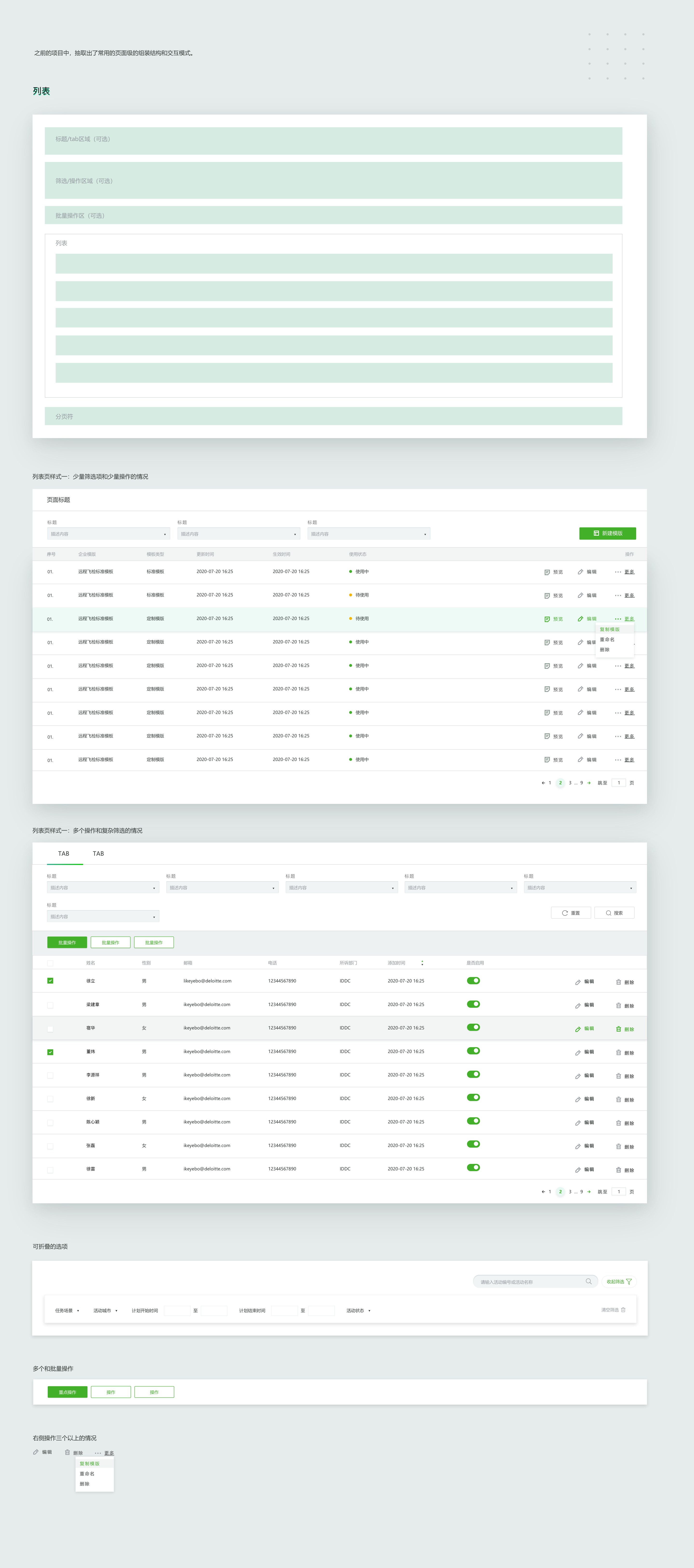694x1568 pixels.
Task: Click the pencil edit icon in 梁建章 row
Action: [578, 1006]
